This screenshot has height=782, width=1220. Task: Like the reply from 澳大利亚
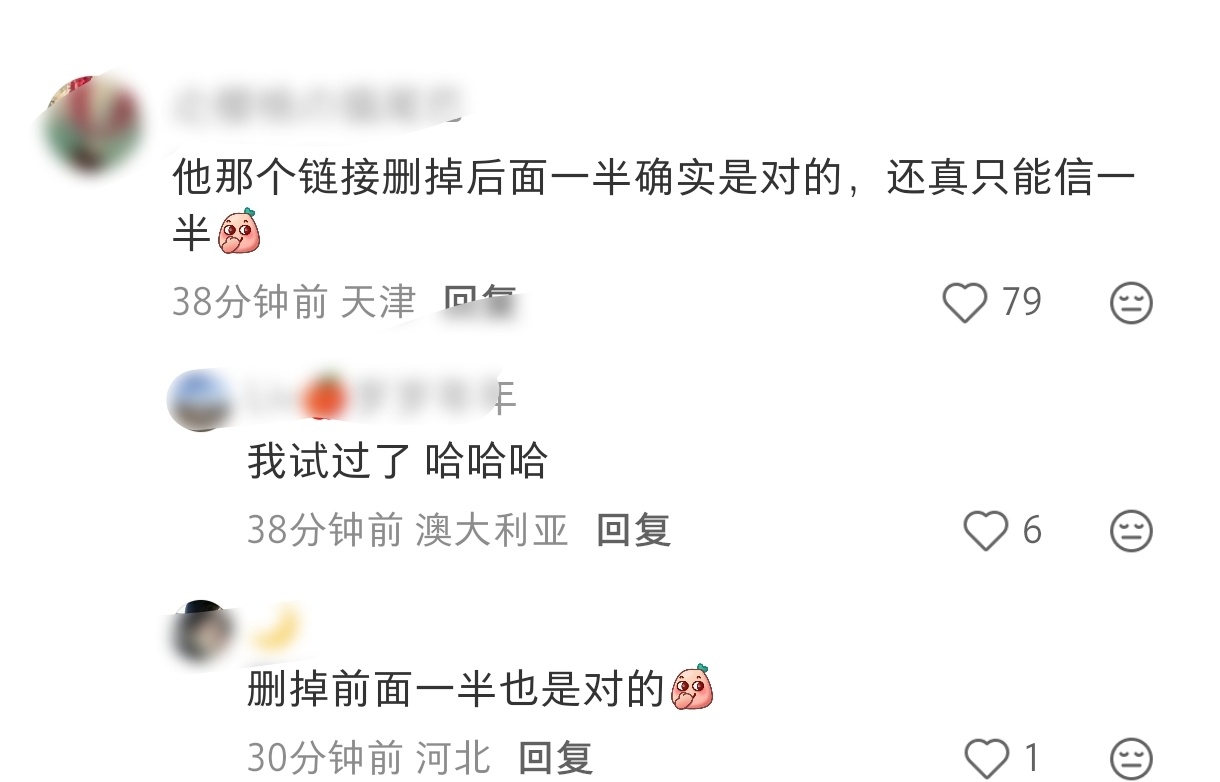985,531
